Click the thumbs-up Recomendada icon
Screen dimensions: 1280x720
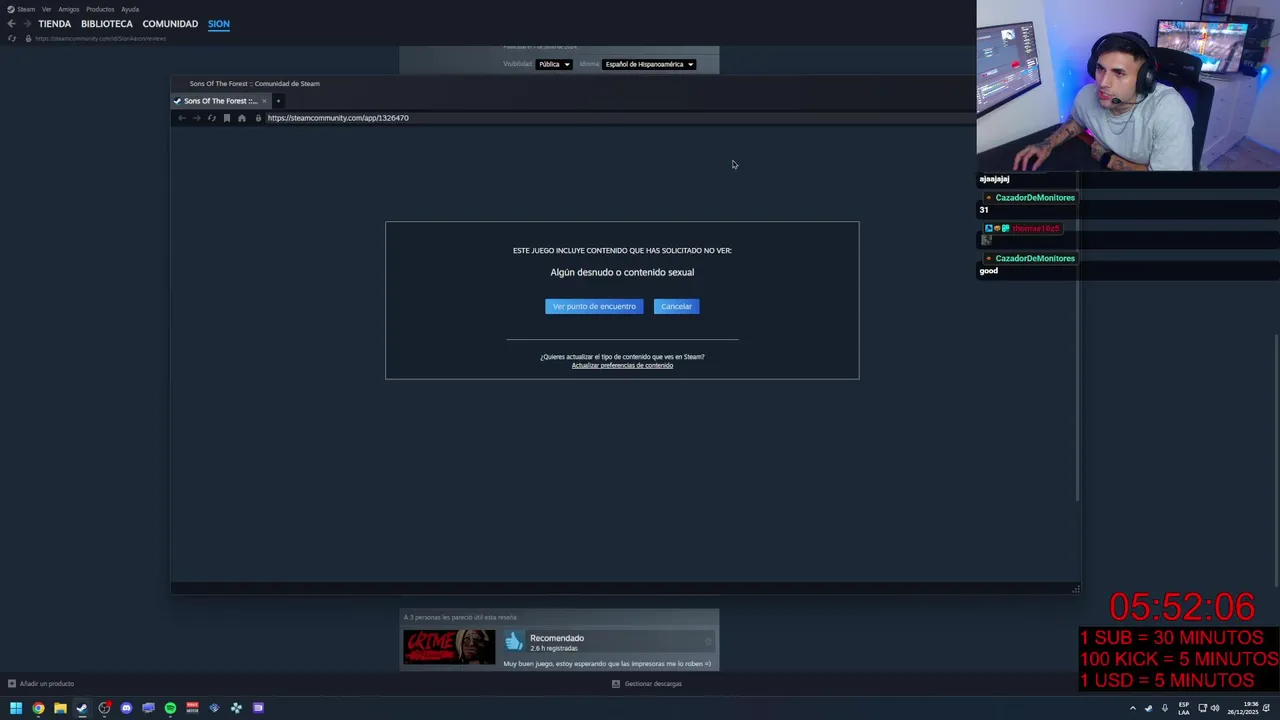(514, 642)
